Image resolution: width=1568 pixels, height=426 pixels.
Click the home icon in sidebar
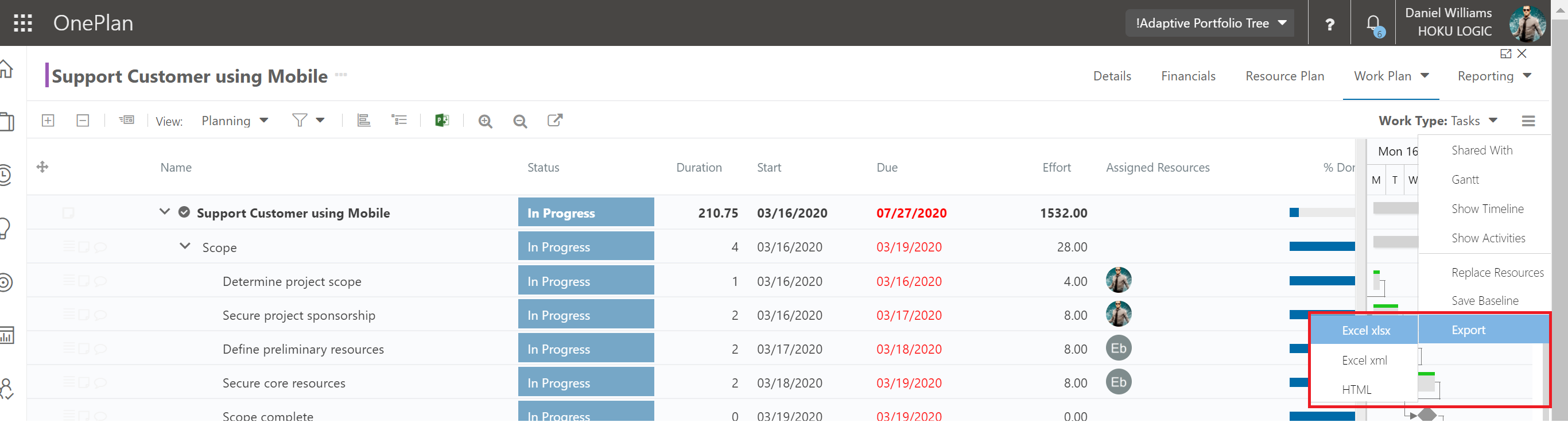click(x=6, y=69)
